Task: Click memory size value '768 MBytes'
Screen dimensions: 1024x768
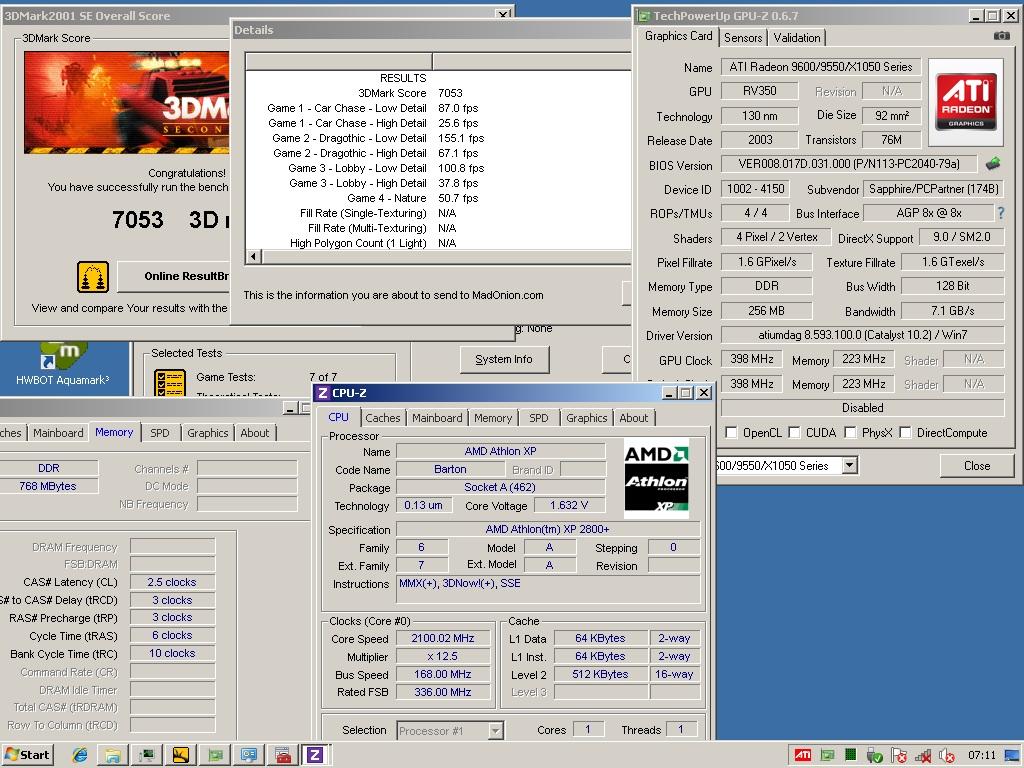Action: [48, 486]
